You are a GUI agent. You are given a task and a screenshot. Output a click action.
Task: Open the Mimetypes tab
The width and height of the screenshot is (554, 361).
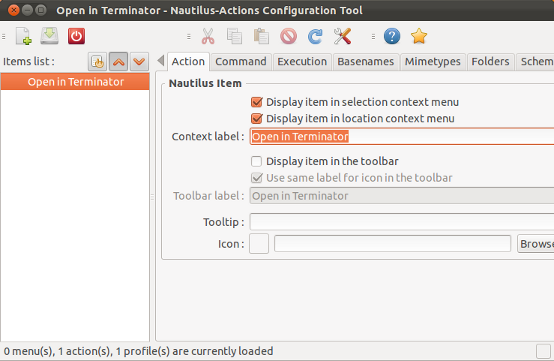tap(432, 61)
